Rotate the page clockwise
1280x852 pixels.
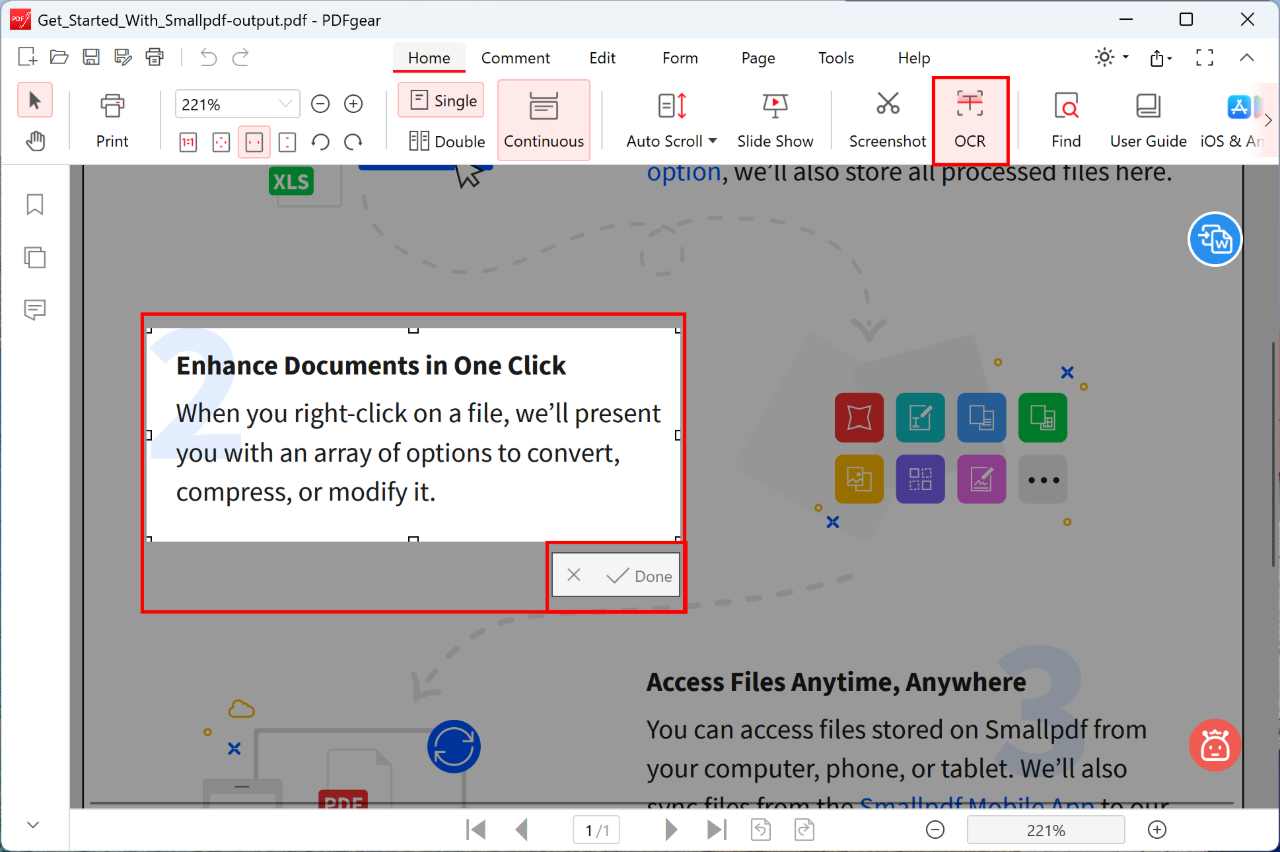(353, 142)
